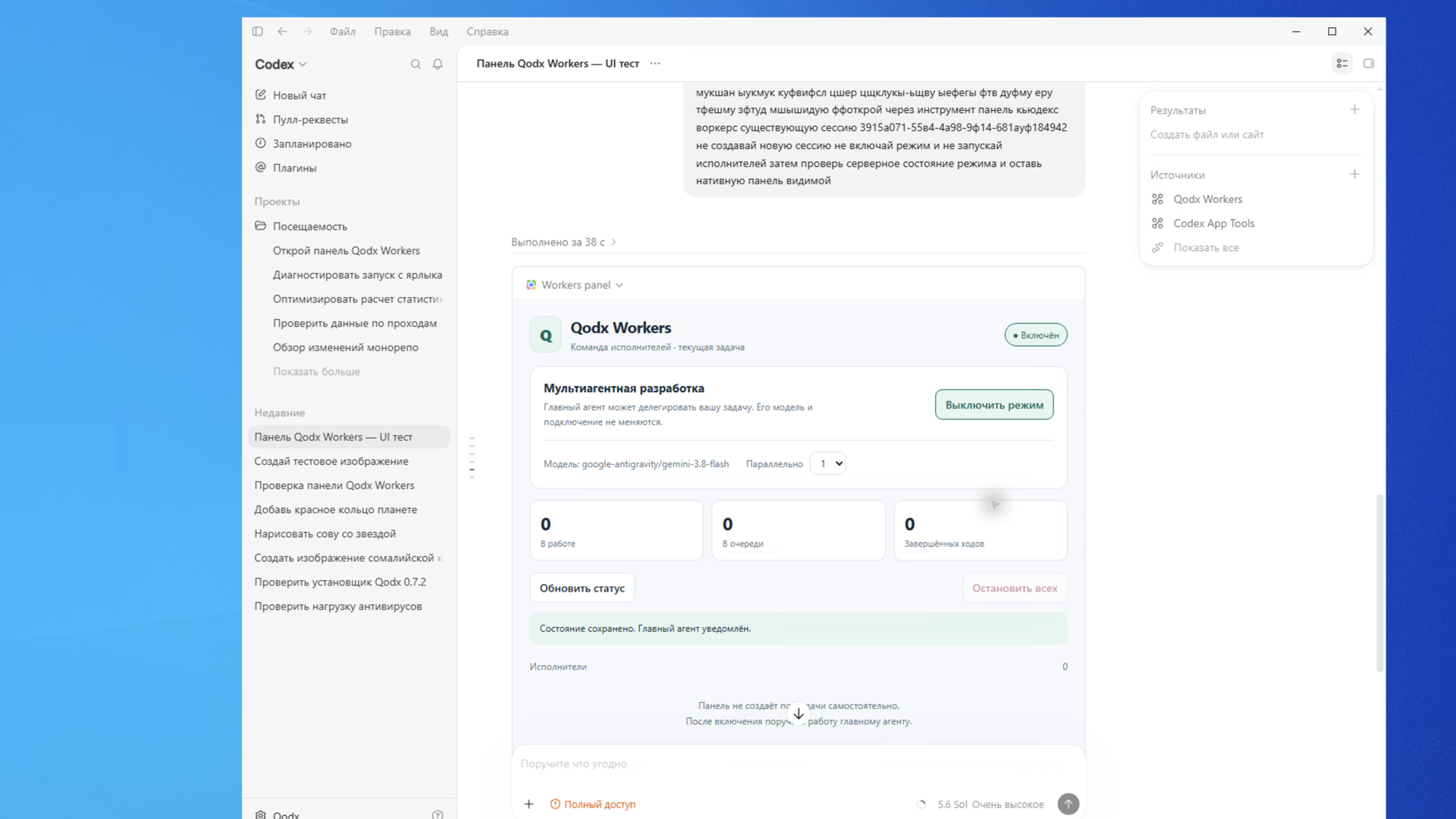Add a new source with plus
This screenshot has height=819, width=1456.
click(x=1354, y=174)
